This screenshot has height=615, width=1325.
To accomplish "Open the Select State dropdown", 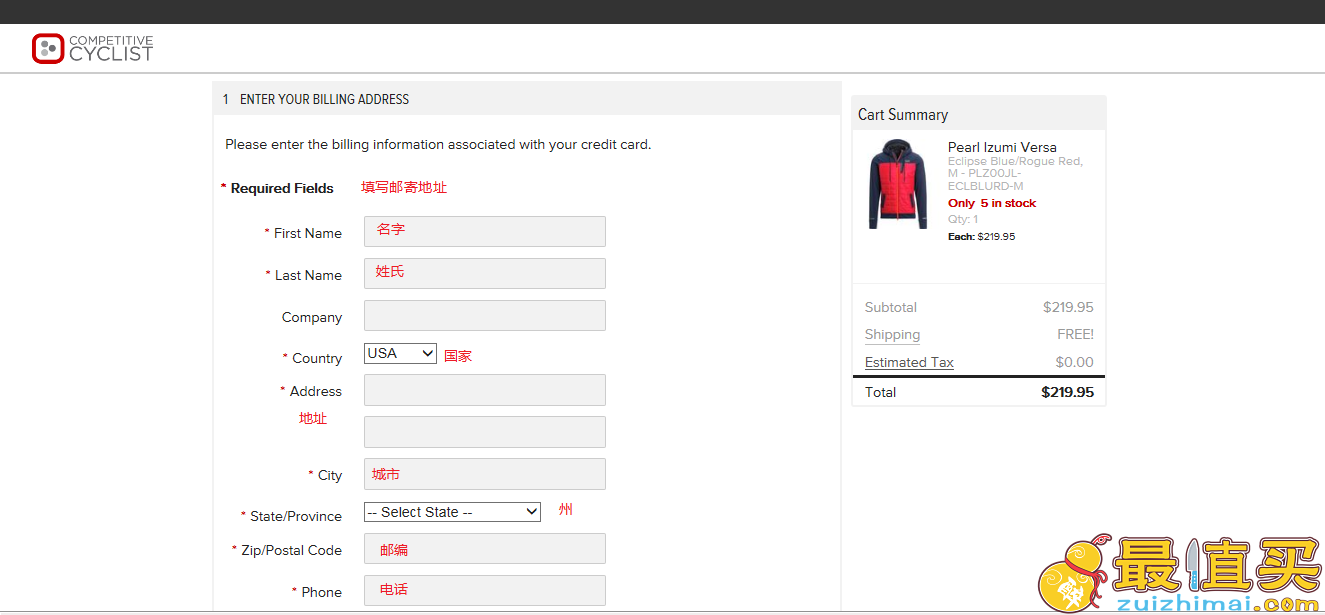I will [452, 512].
